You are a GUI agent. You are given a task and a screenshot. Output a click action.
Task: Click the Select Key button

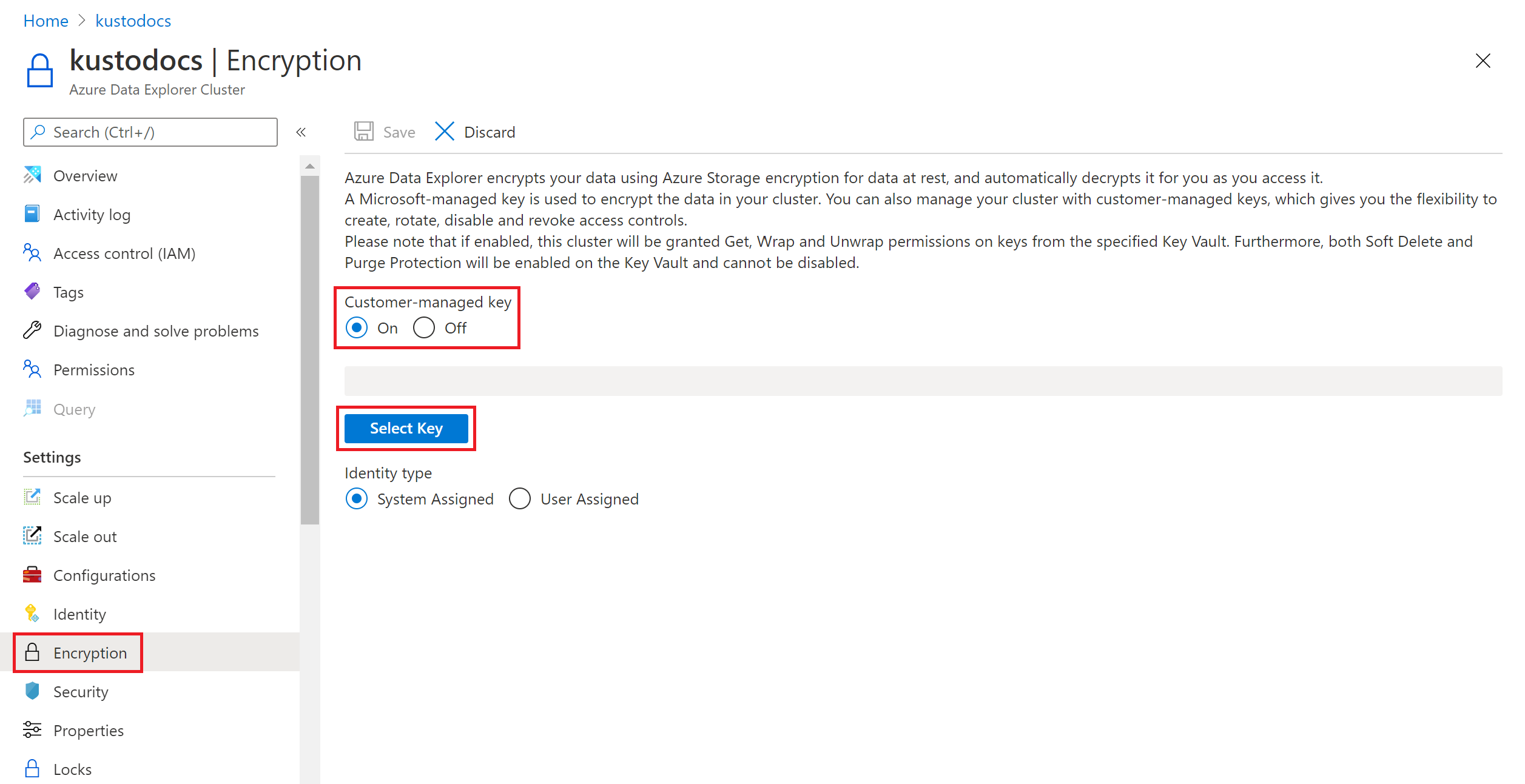(406, 429)
